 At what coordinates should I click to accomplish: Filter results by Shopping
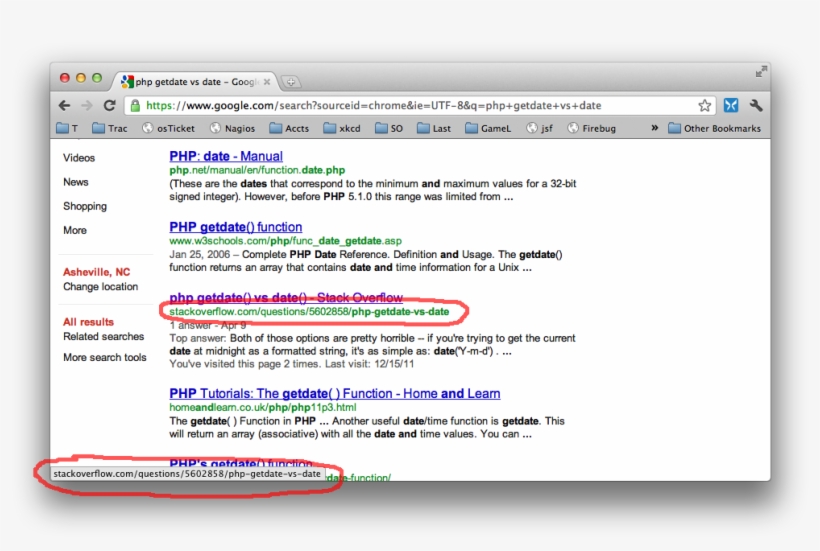pyautogui.click(x=85, y=206)
